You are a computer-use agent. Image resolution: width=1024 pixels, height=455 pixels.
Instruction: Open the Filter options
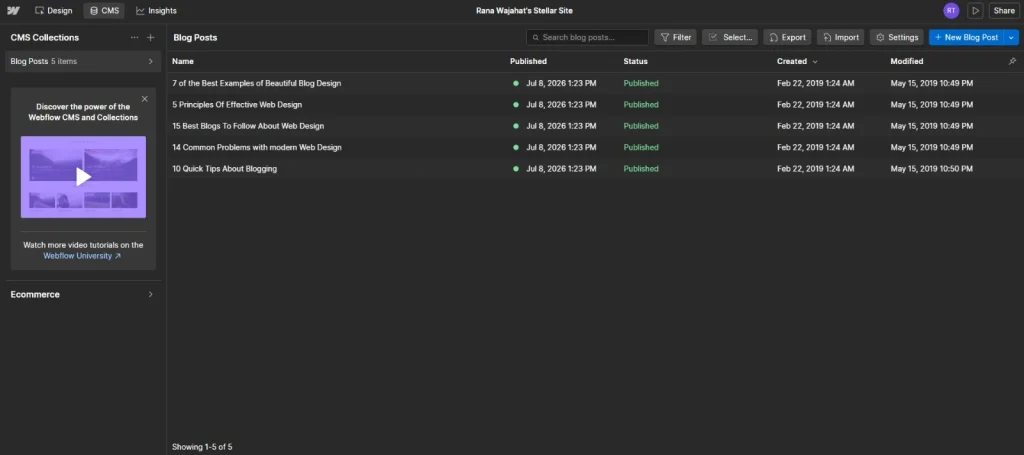675,37
